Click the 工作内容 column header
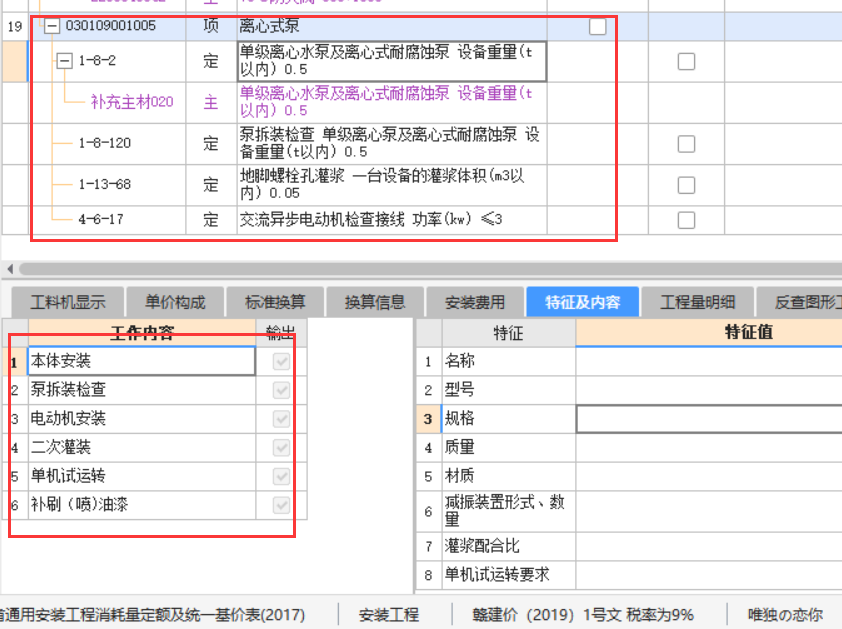842x629 pixels. point(142,332)
